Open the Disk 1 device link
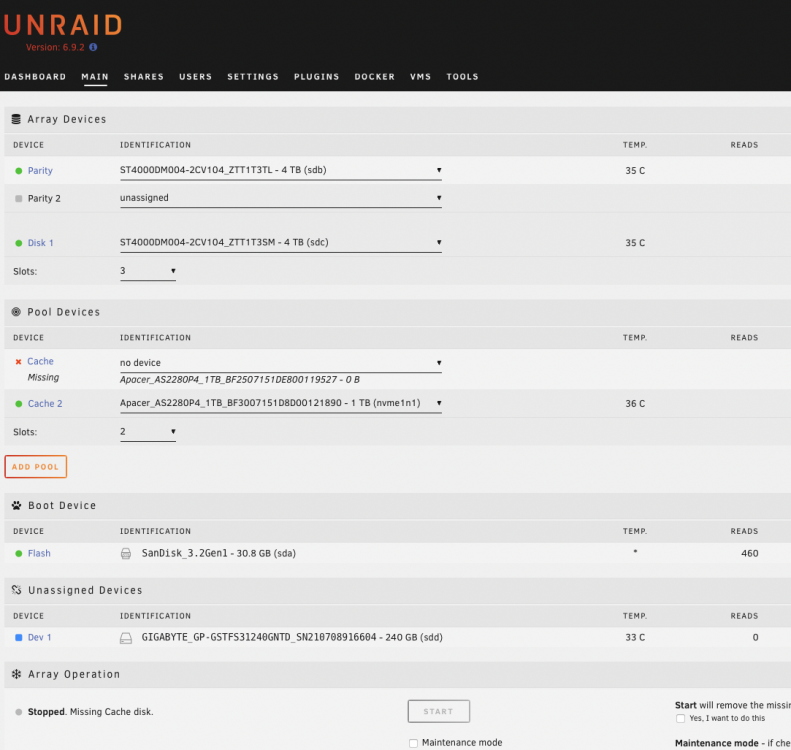Viewport: 791px width, 750px height. (40, 243)
